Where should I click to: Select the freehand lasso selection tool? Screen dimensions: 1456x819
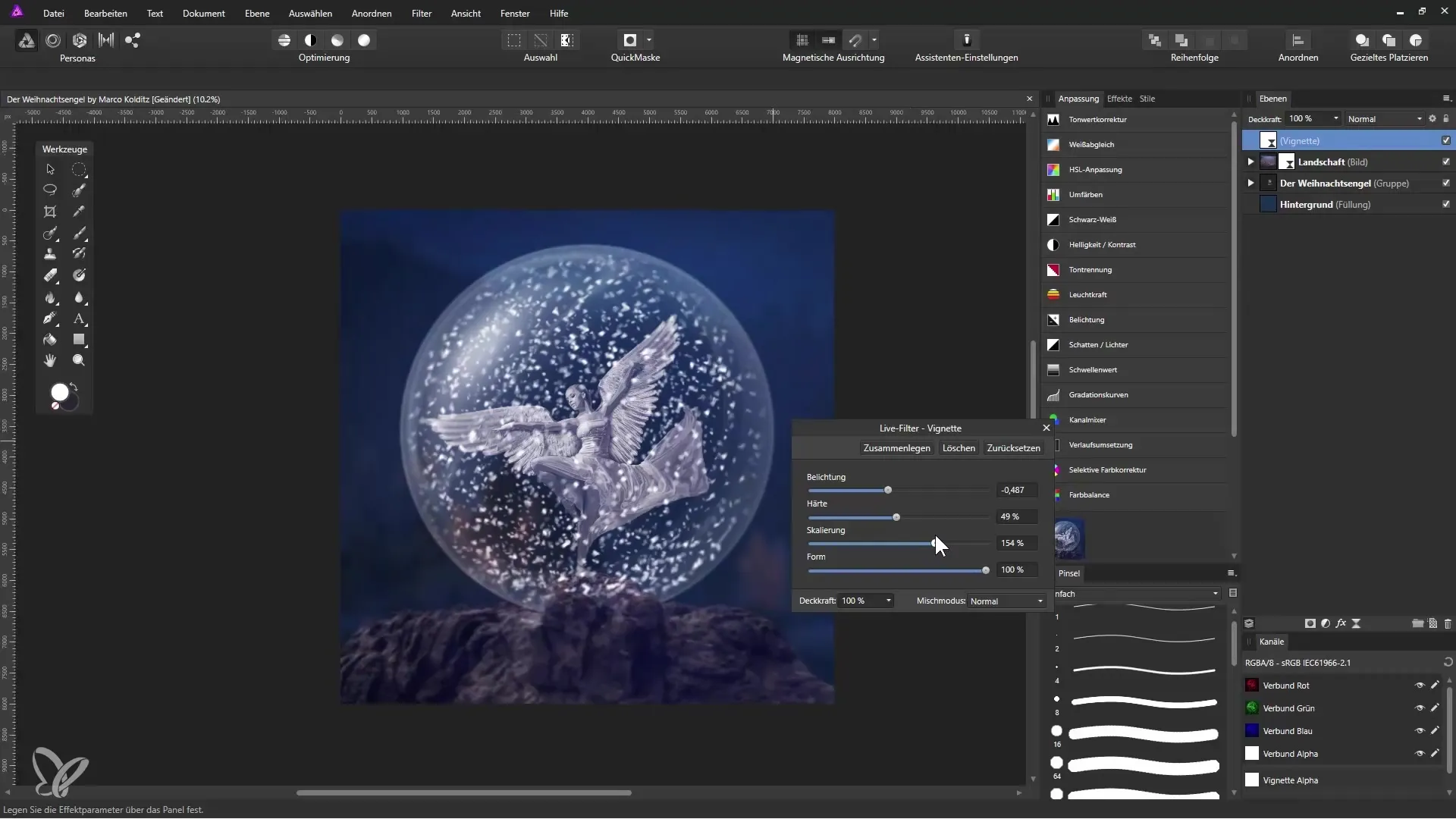point(50,190)
